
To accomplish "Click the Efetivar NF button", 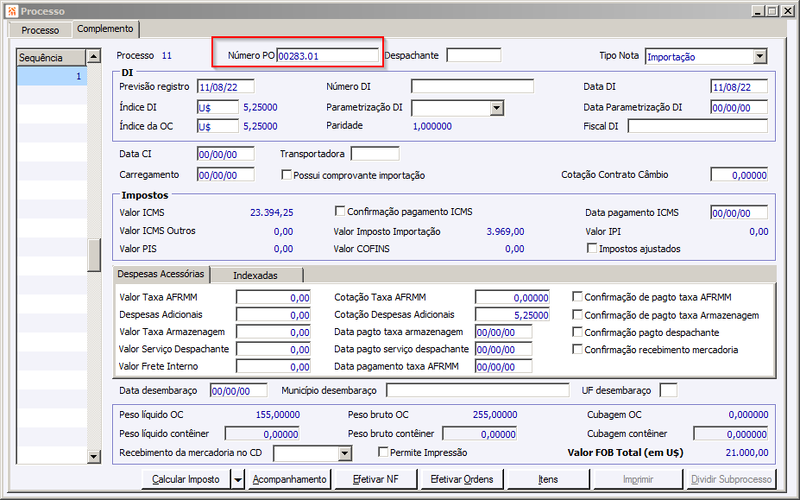I will coord(376,480).
